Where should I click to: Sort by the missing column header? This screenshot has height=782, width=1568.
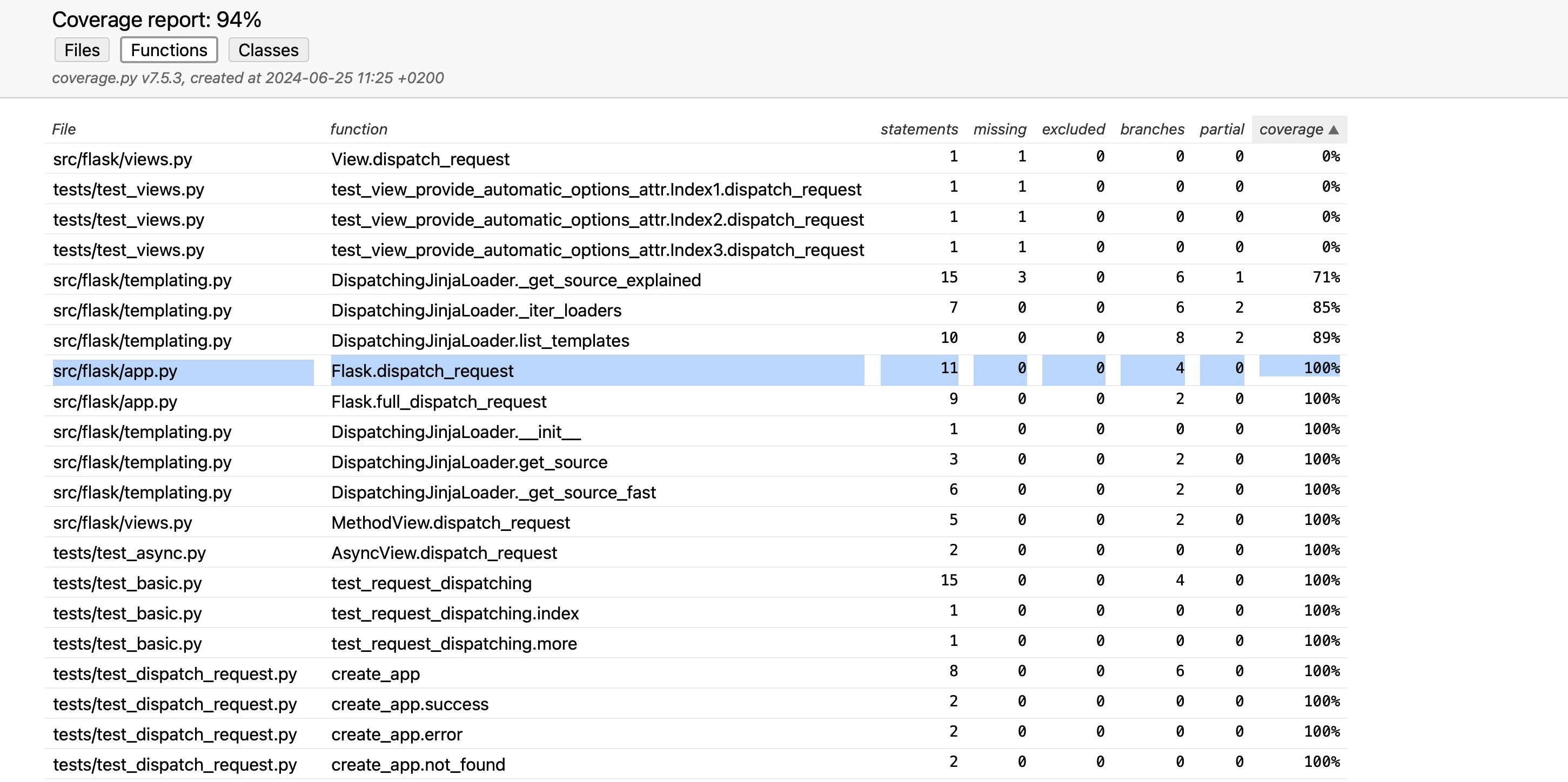[1000, 129]
